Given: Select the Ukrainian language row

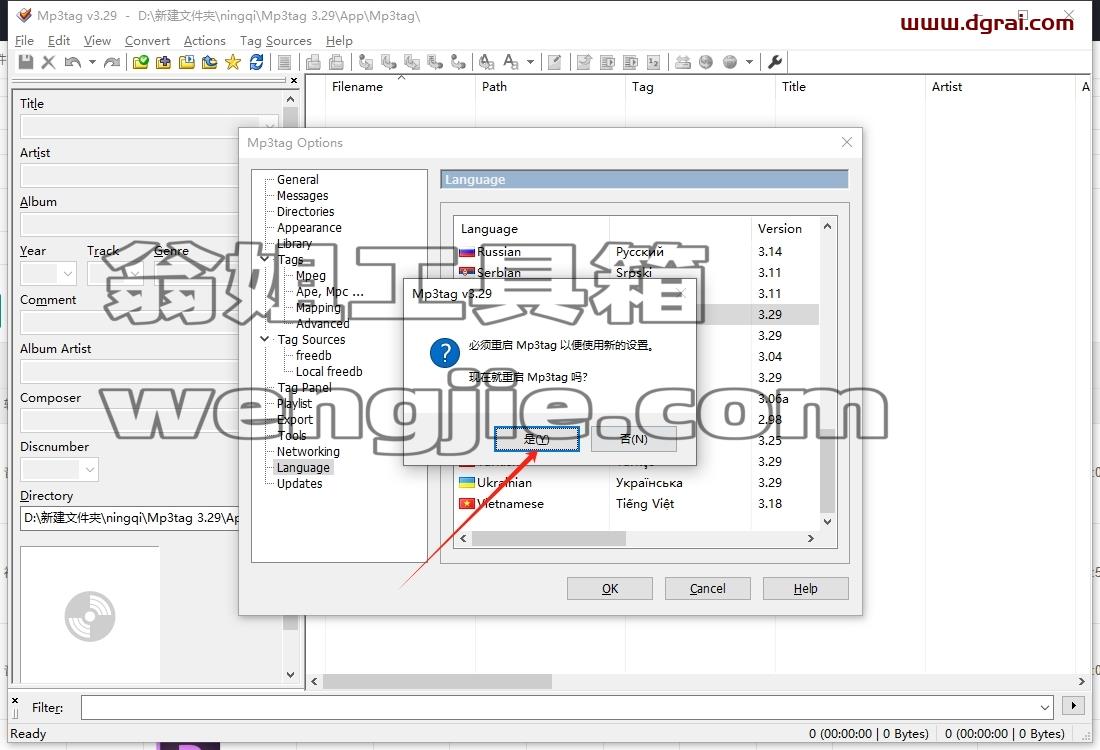Looking at the screenshot, I should point(636,483).
